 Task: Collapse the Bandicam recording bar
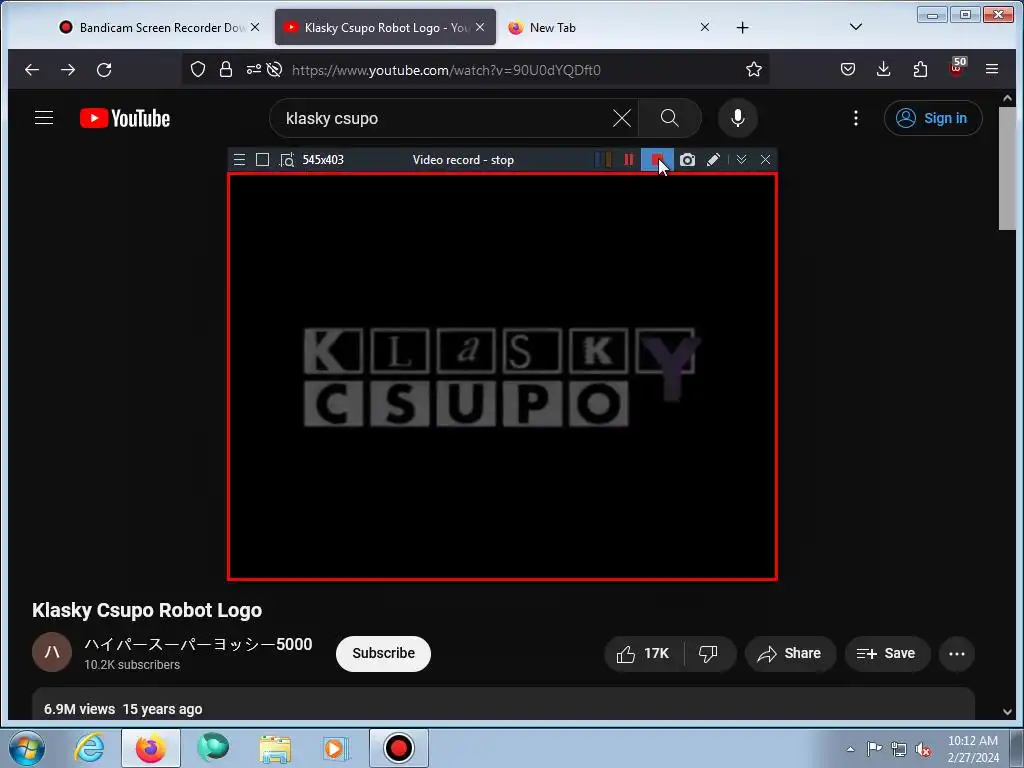click(741, 160)
